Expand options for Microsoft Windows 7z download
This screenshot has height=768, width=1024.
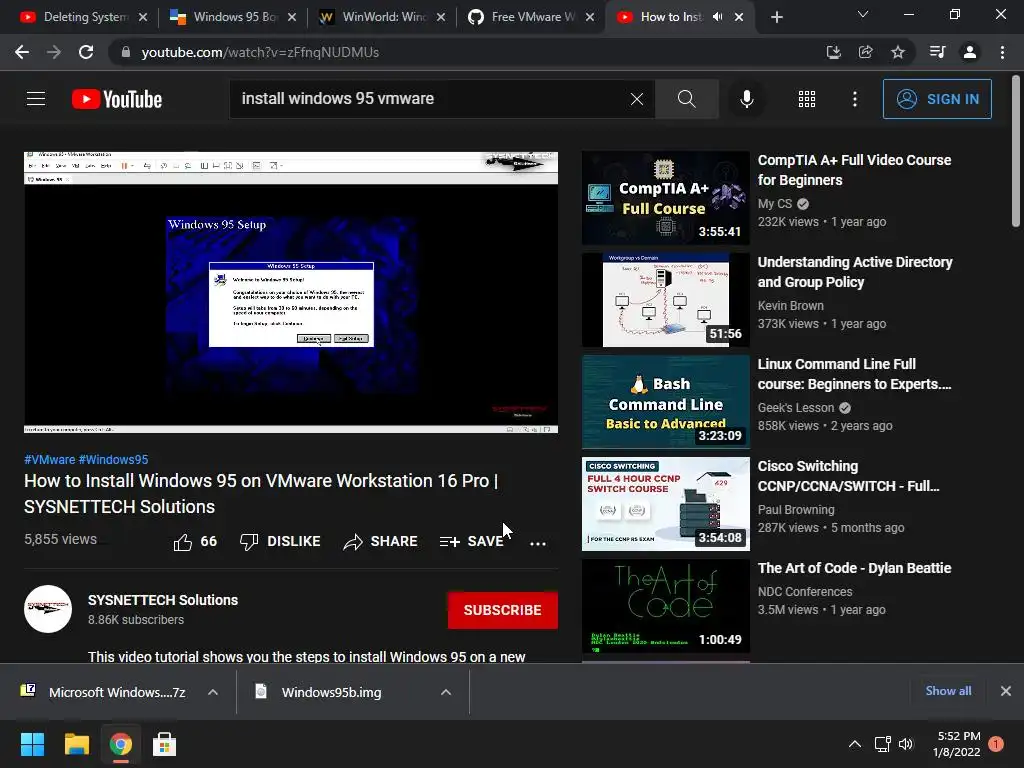[x=213, y=692]
